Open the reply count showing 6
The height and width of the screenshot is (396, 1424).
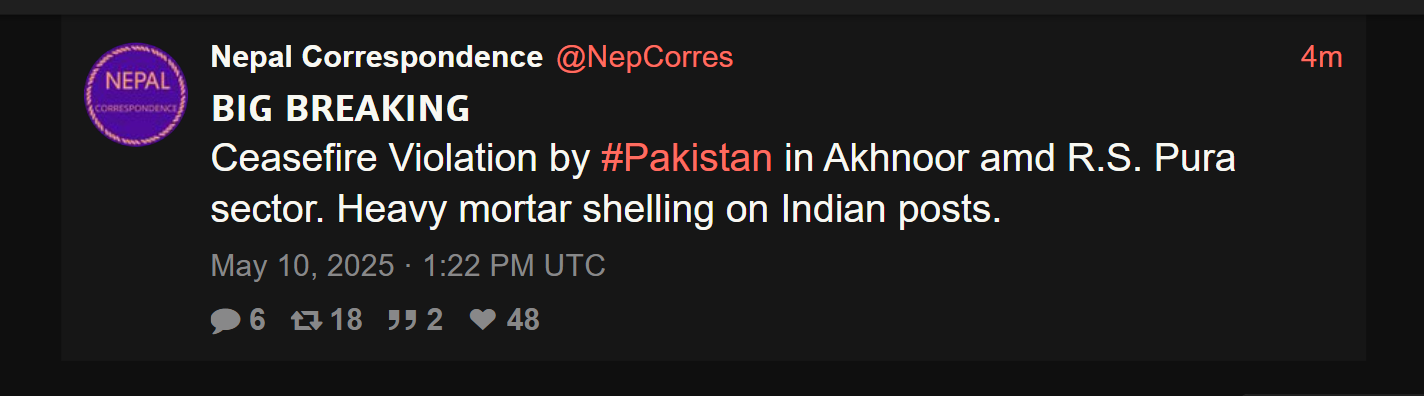coord(257,320)
